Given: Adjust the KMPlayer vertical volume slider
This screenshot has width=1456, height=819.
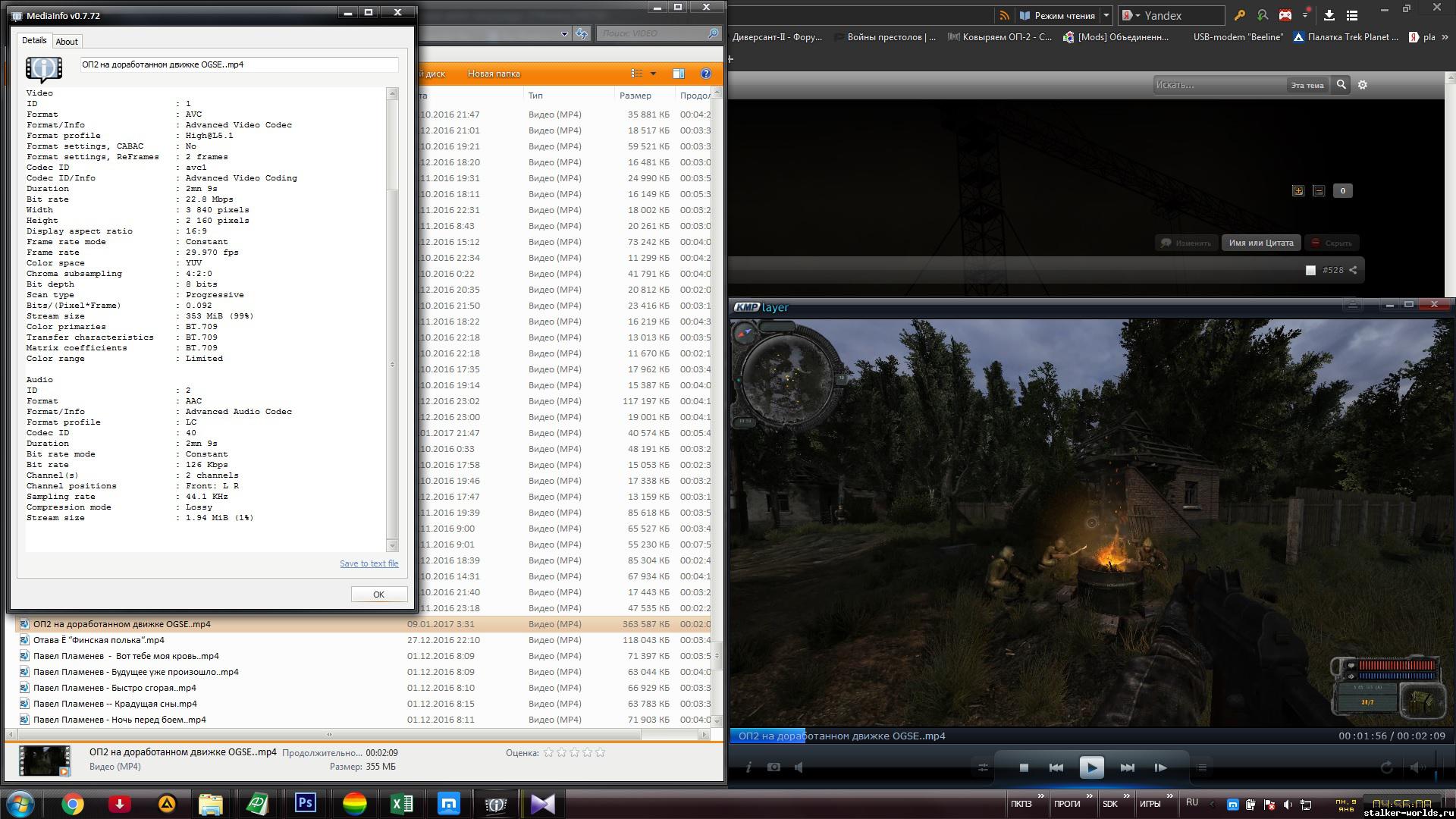Looking at the screenshot, I should [1437, 766].
